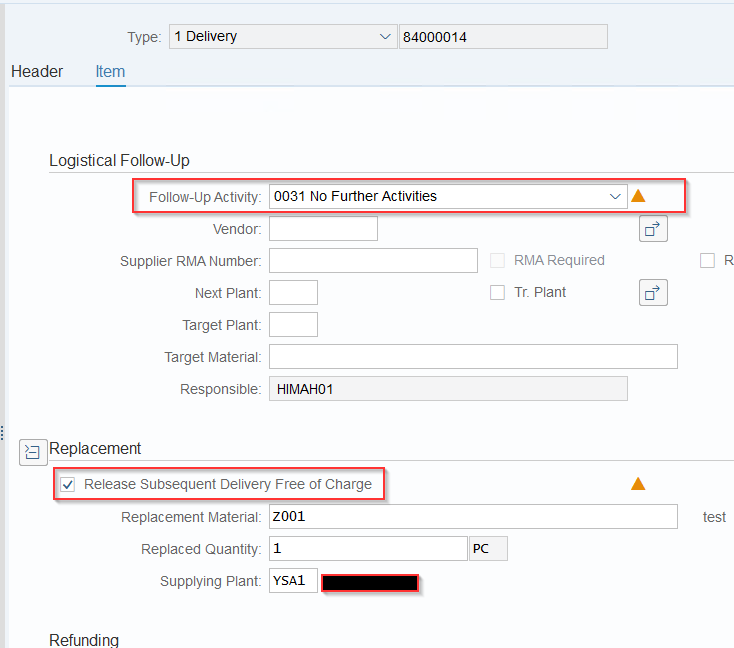This screenshot has width=734, height=648.
Task: Open the Follow-Up Activity 0031 combo box
Action: tap(448, 196)
